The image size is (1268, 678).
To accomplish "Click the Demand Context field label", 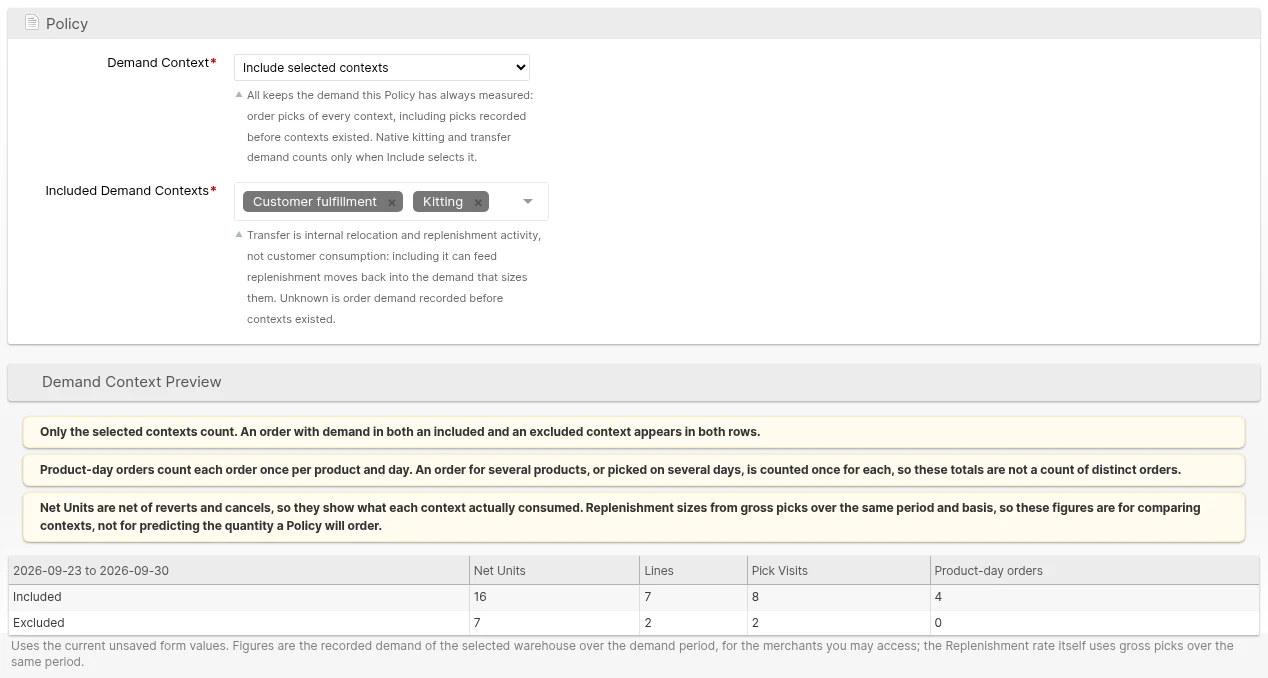I will [158, 62].
